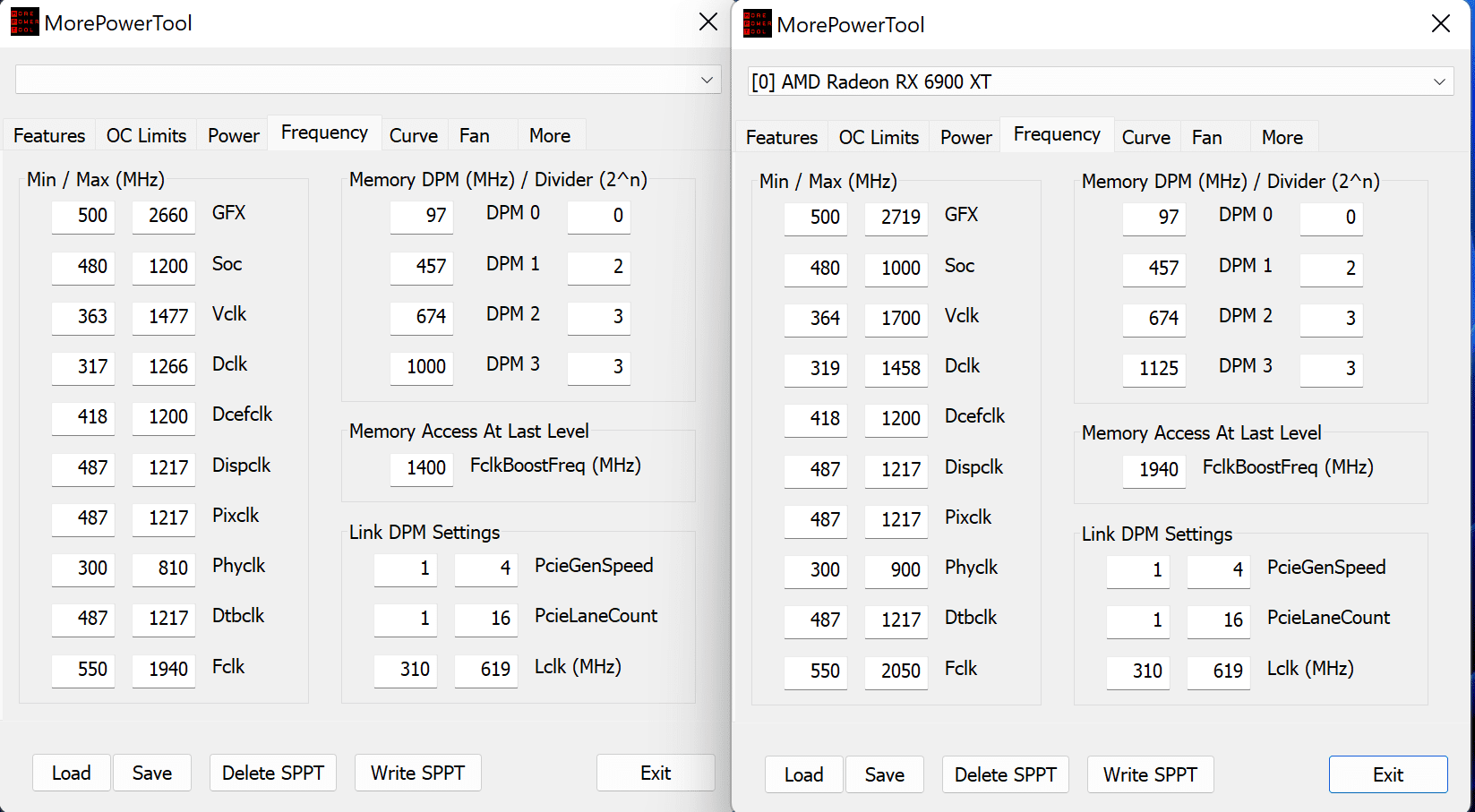
Task: Edit Phyclk max field 900 in right window
Action: (x=896, y=570)
